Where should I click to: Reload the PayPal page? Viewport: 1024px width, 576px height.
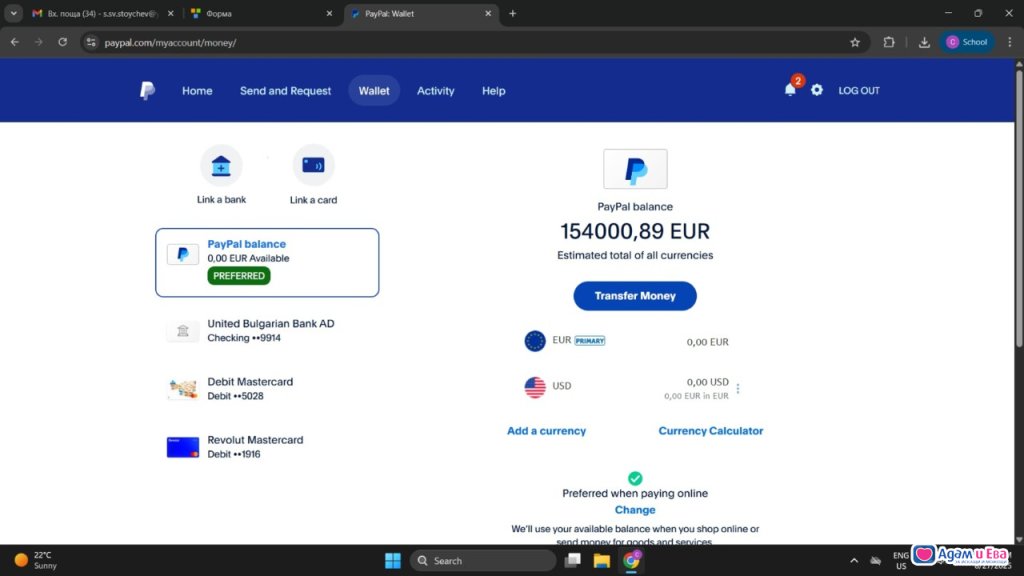pyautogui.click(x=63, y=42)
